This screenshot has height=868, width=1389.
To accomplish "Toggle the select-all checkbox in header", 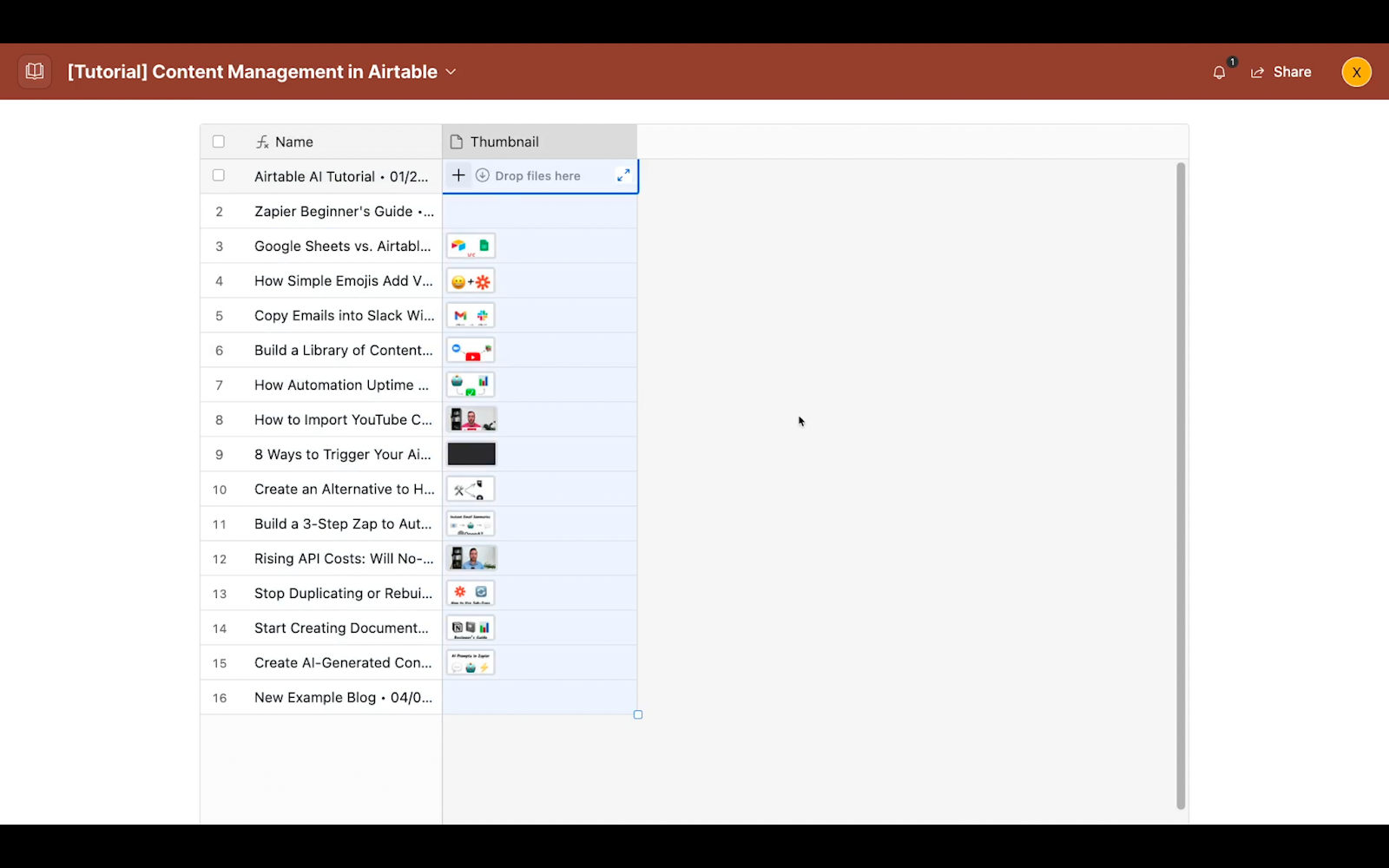I will click(x=219, y=141).
